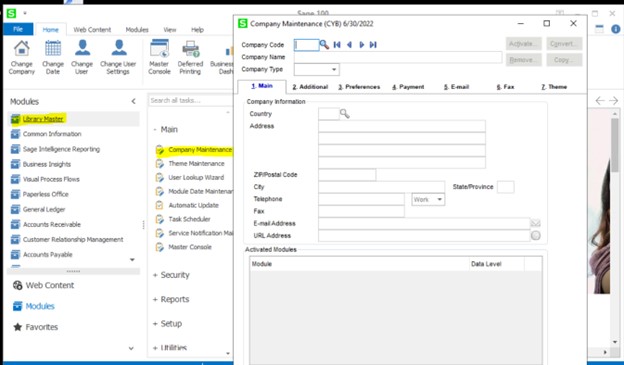
Task: Switch to the 2. Additional tab
Action: [x=310, y=87]
